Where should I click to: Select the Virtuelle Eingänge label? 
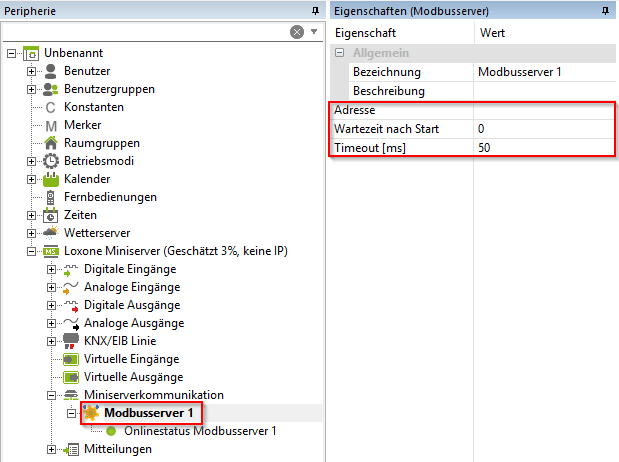pyautogui.click(x=131, y=359)
